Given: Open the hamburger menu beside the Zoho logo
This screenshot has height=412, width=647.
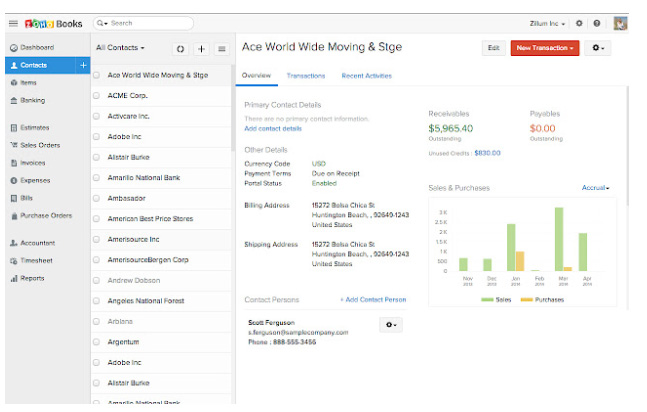Looking at the screenshot, I should point(13,24).
